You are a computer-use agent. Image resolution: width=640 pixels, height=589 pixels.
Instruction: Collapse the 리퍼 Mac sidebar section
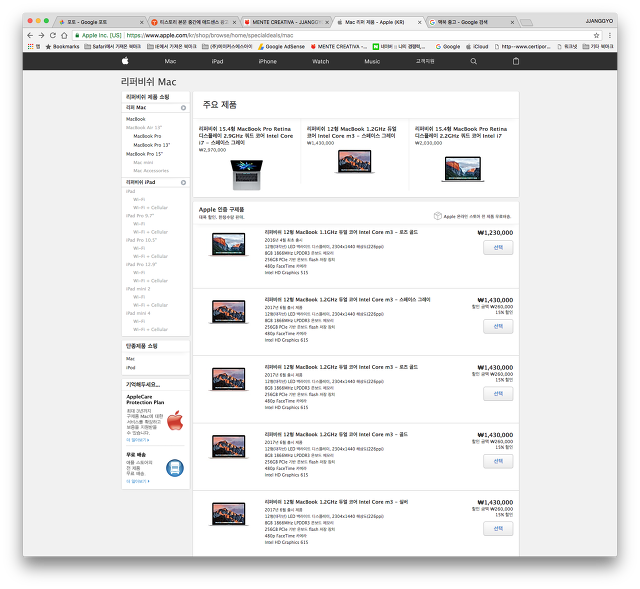tap(183, 108)
